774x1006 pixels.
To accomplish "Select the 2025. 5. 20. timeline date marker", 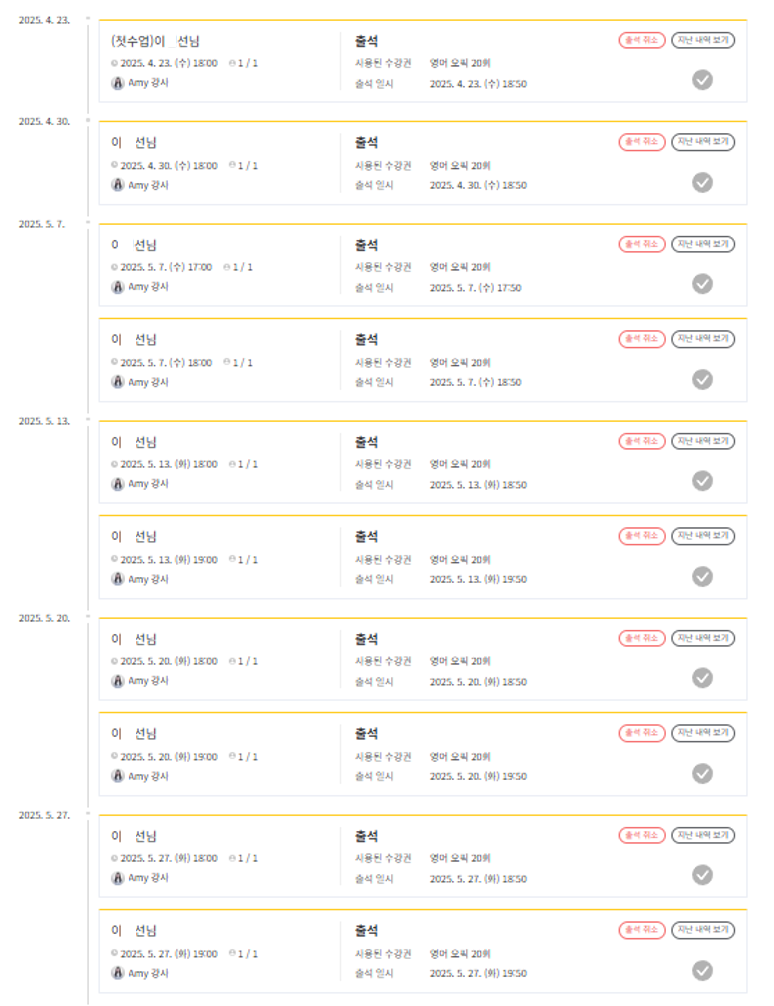I will (44, 618).
